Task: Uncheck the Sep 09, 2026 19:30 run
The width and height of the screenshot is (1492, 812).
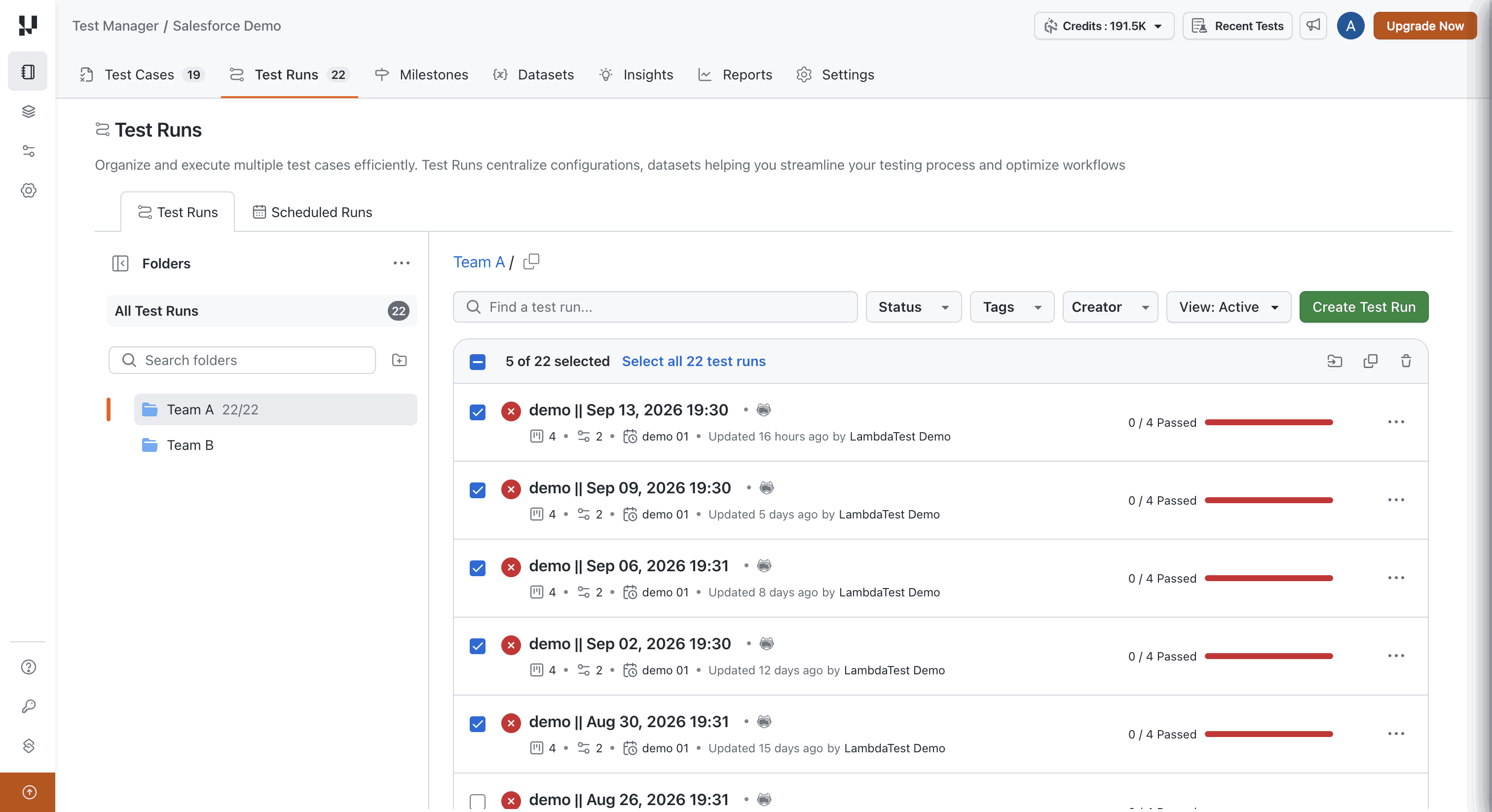Action: (477, 490)
